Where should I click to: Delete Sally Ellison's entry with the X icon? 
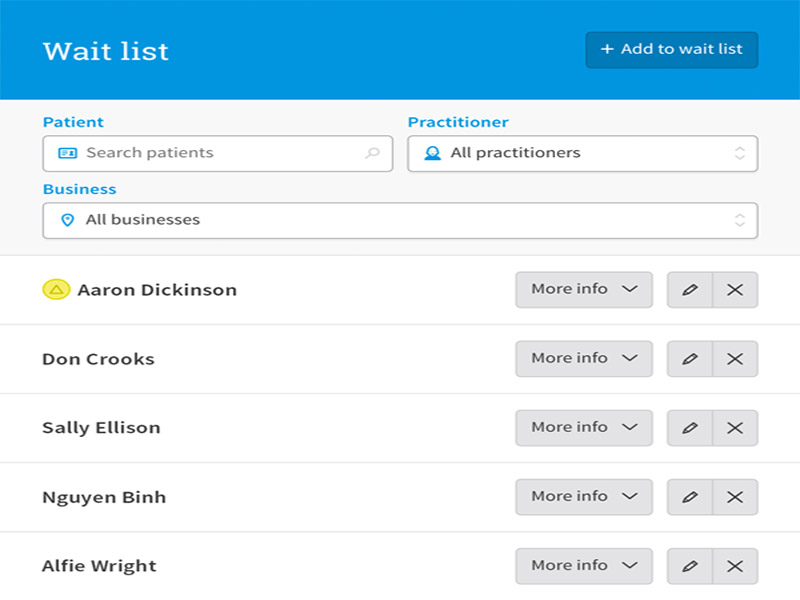(735, 428)
